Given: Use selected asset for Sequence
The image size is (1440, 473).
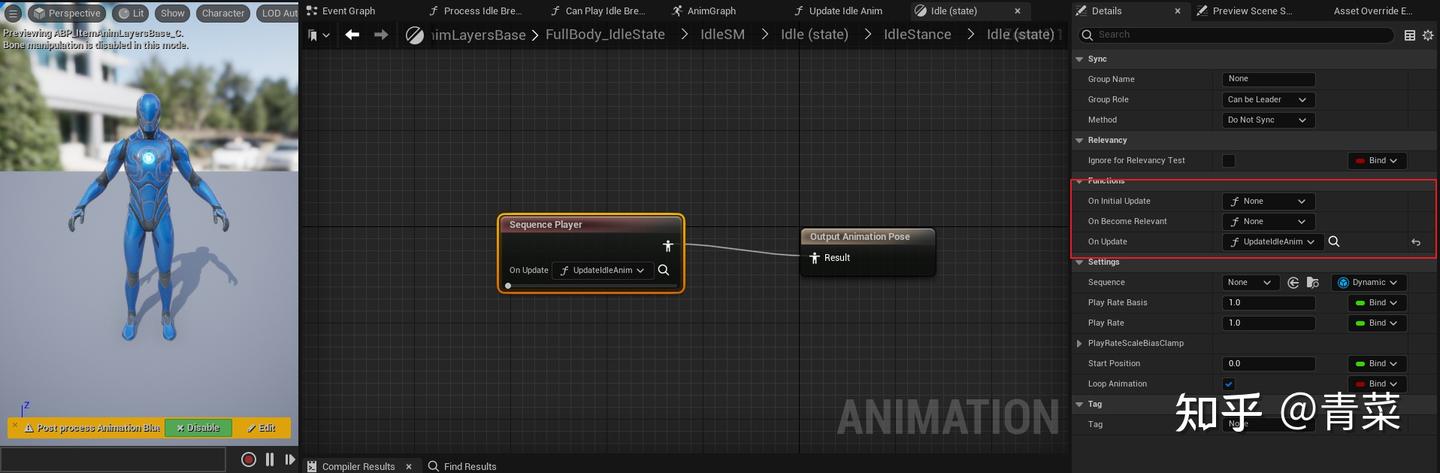Looking at the screenshot, I should [x=1293, y=283].
